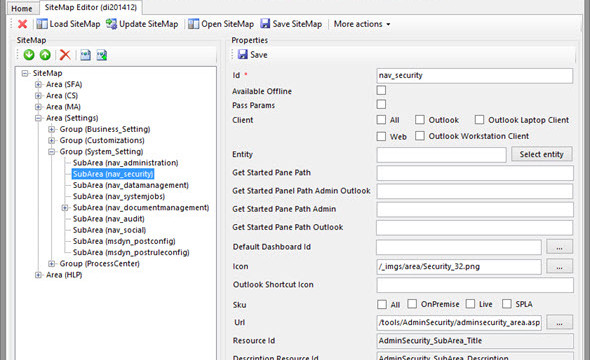Image resolution: width=590 pixels, height=360 pixels.
Task: Check the Client All checkbox
Action: pos(381,120)
